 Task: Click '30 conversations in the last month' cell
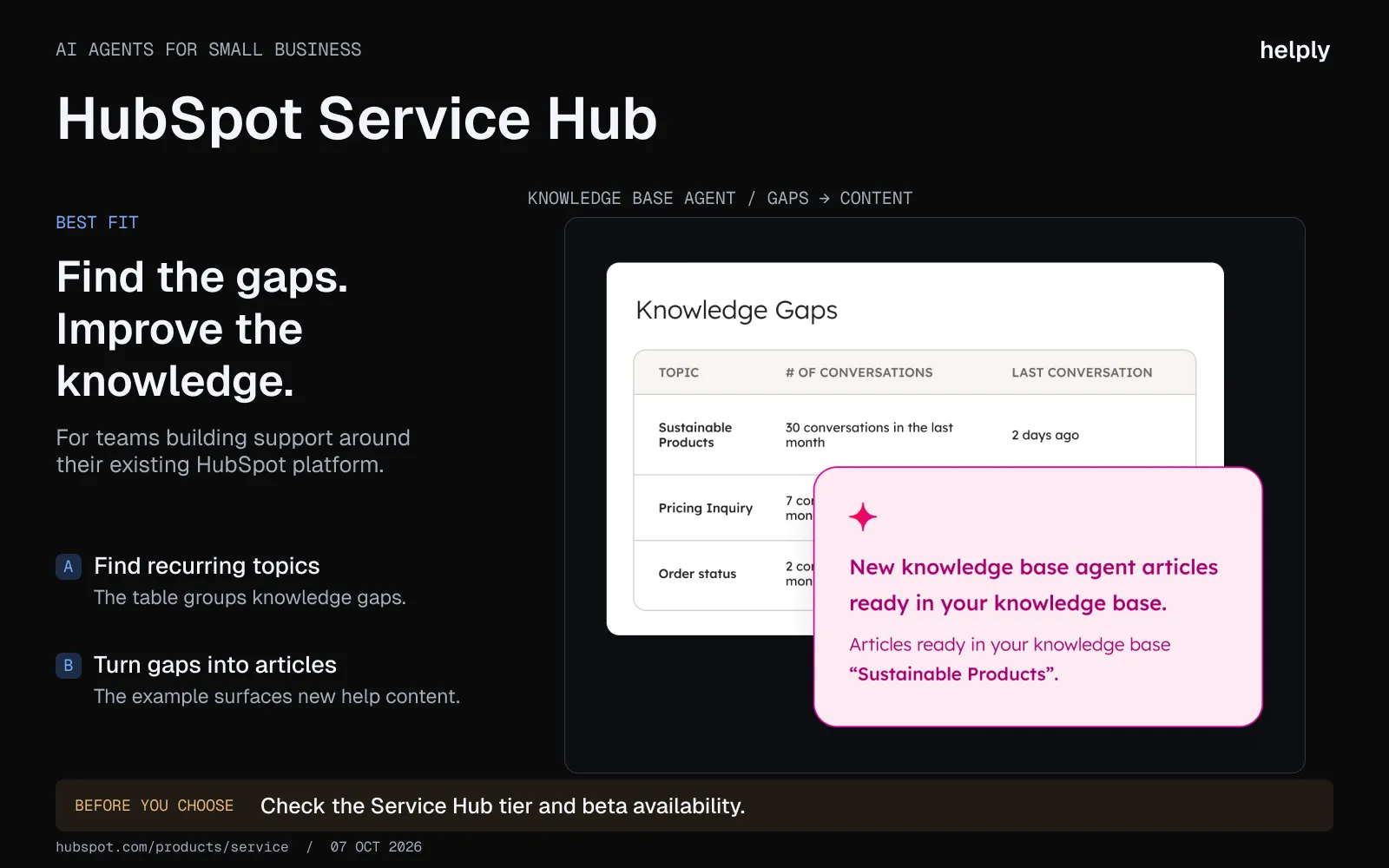click(x=869, y=435)
